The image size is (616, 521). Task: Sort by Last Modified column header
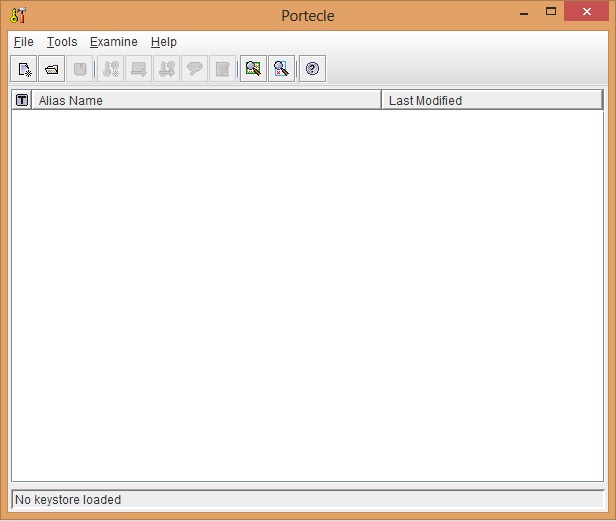[x=492, y=100]
